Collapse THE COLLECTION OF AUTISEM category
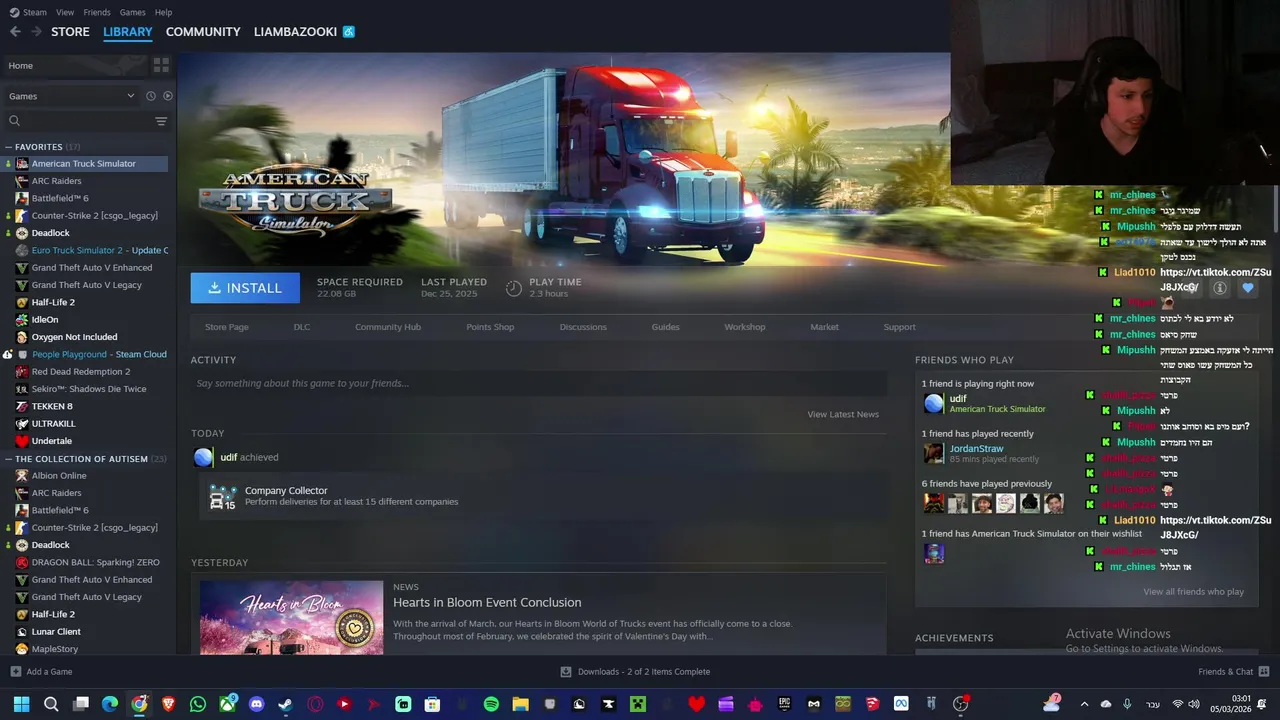The height and width of the screenshot is (720, 1280). [8, 459]
